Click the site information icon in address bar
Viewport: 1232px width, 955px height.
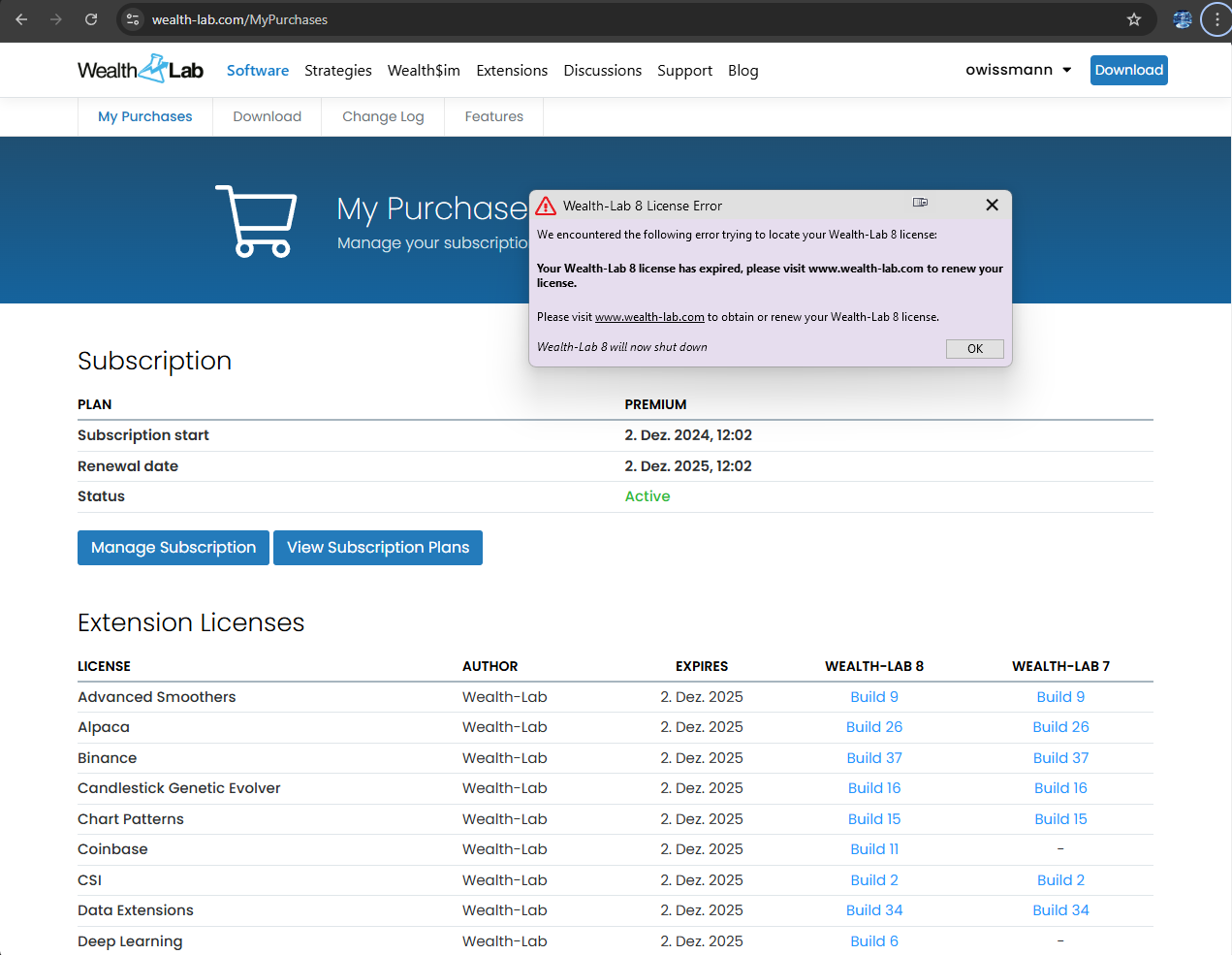(x=133, y=19)
